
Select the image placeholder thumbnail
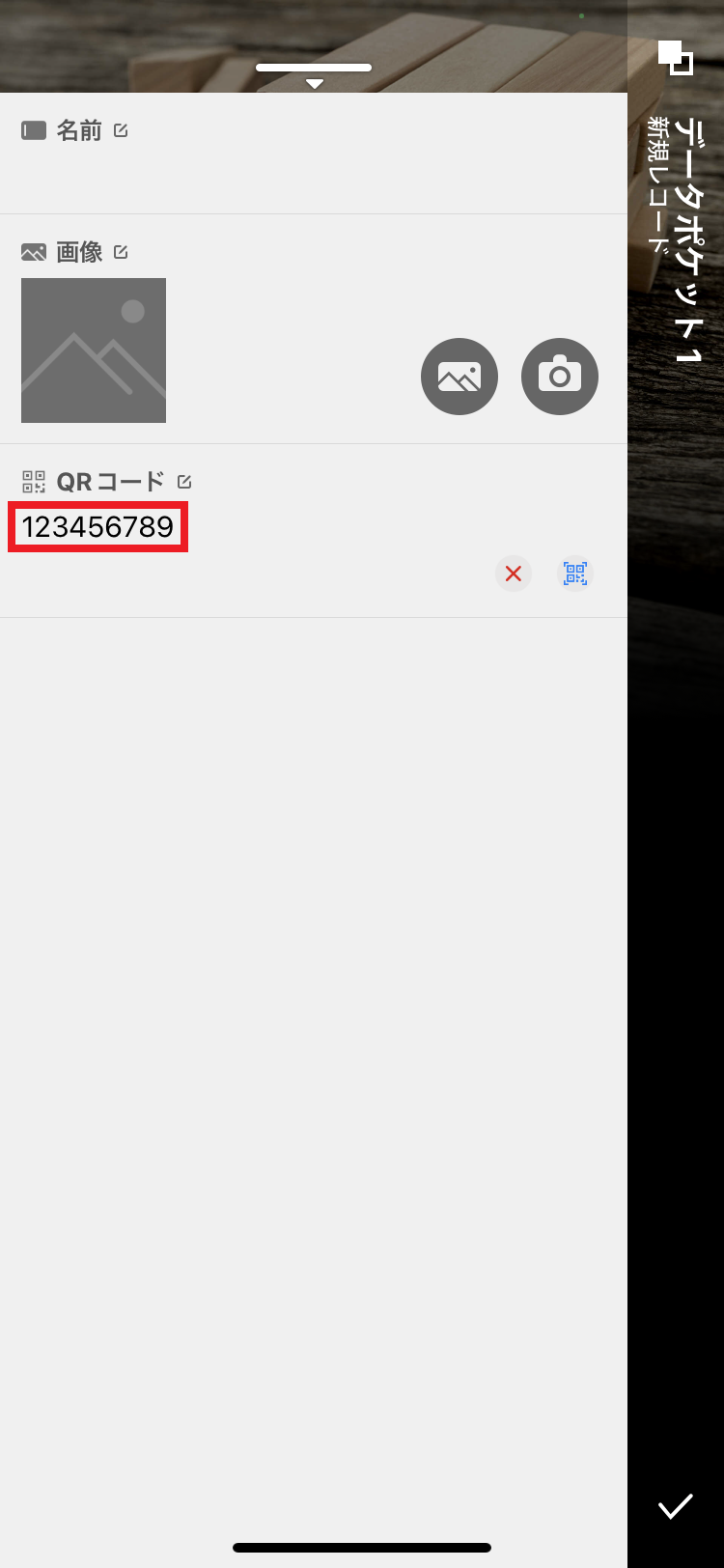click(x=94, y=350)
